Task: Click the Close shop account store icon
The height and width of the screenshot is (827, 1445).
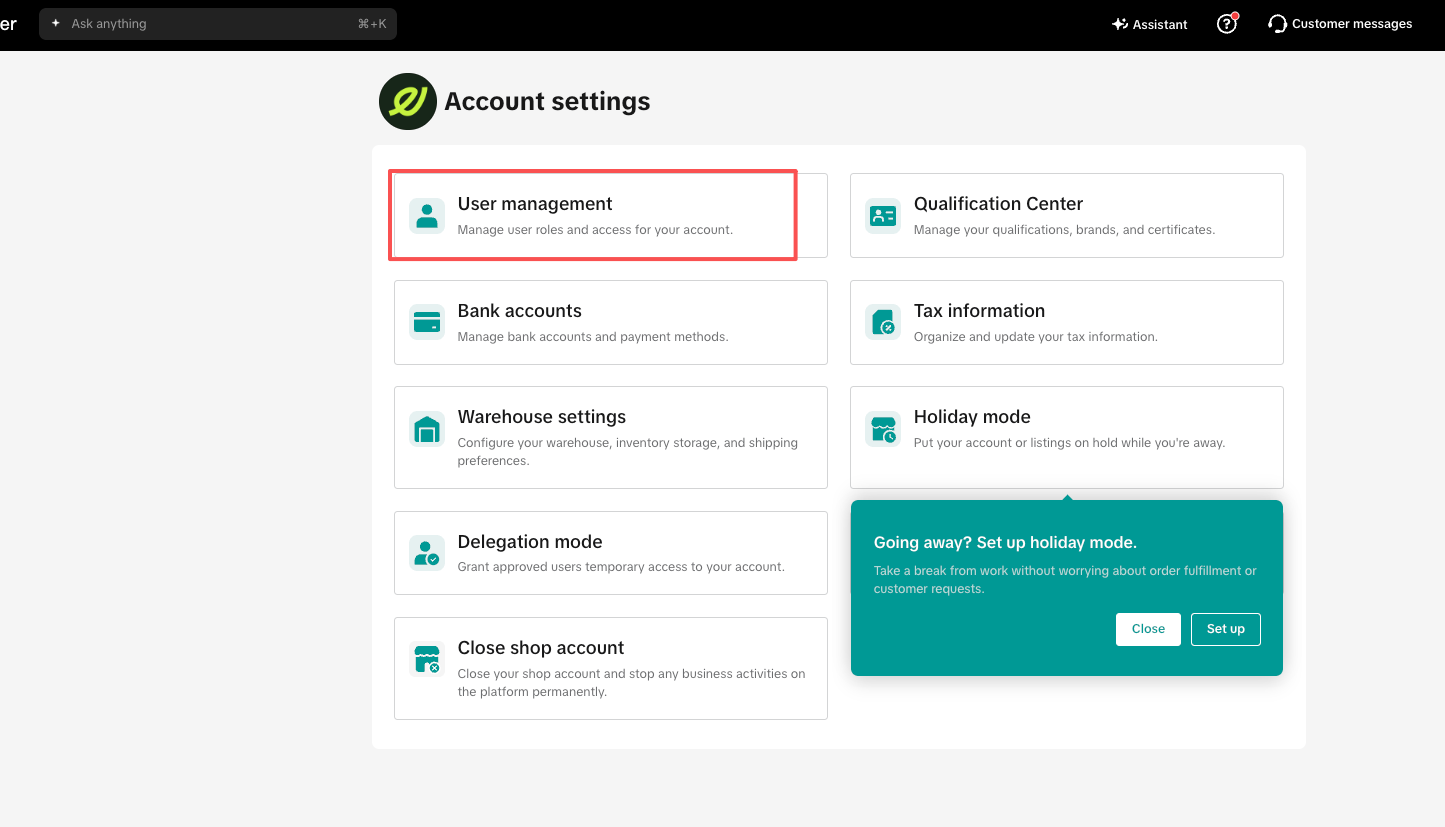Action: (x=427, y=660)
